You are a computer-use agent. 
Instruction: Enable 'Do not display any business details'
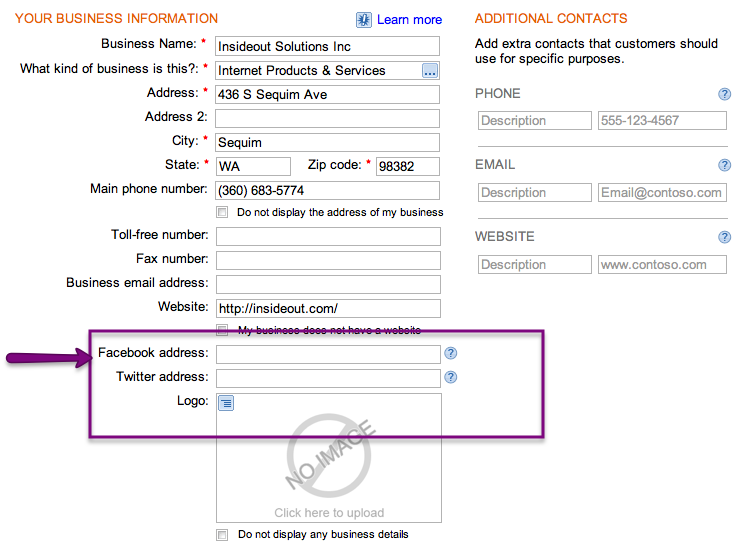tap(222, 535)
